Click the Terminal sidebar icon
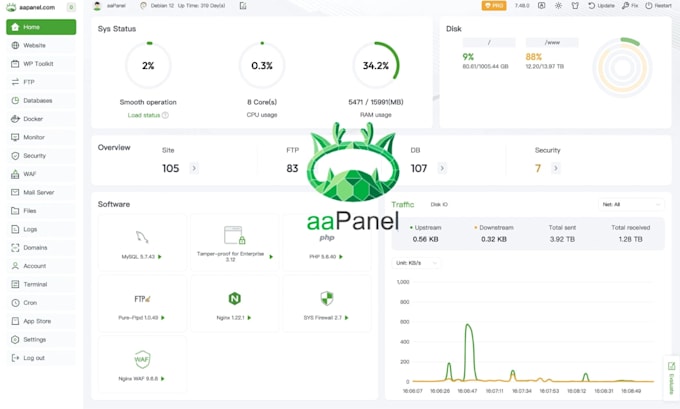 point(15,285)
